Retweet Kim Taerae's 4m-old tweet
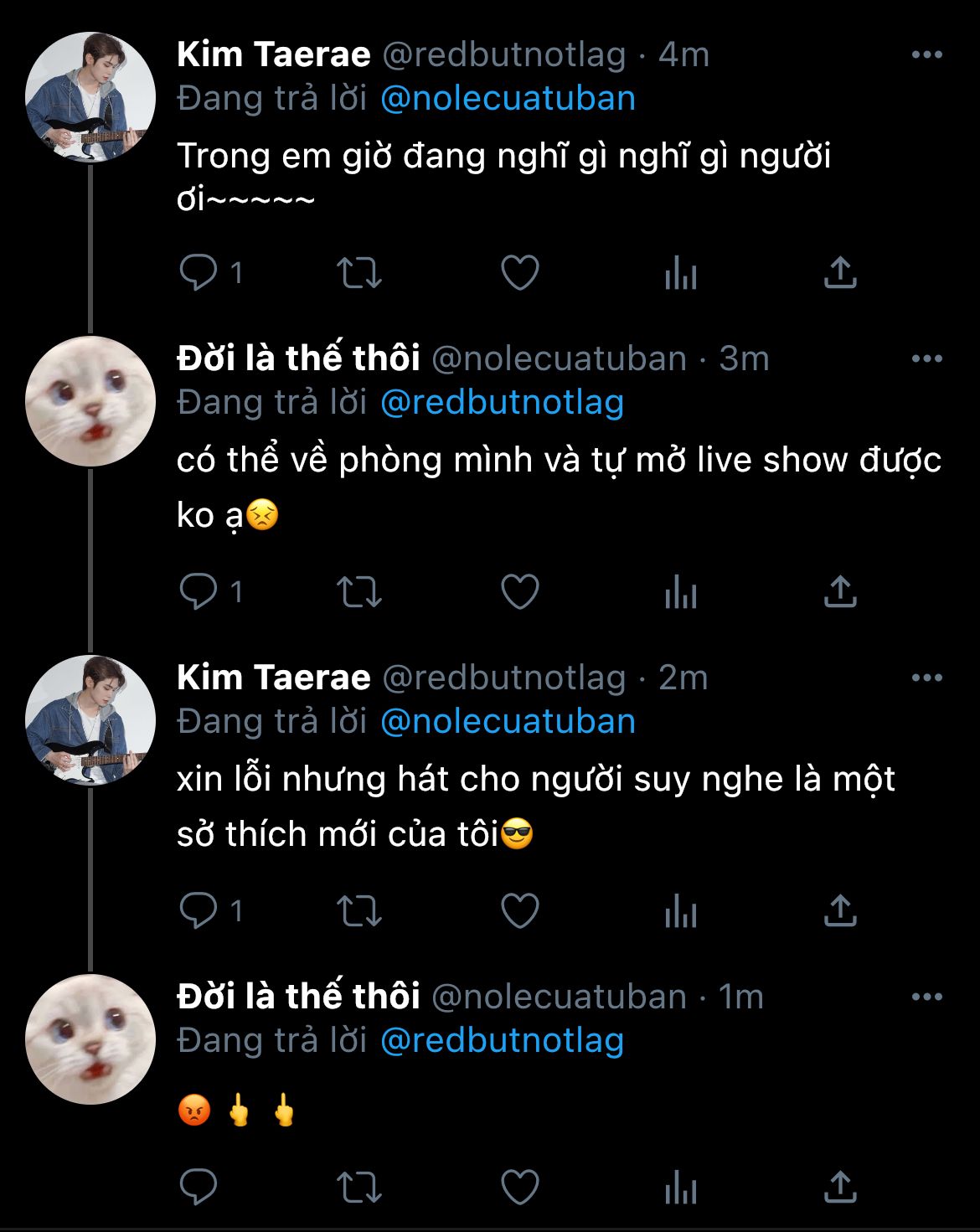This screenshot has width=980, height=1232. click(358, 273)
